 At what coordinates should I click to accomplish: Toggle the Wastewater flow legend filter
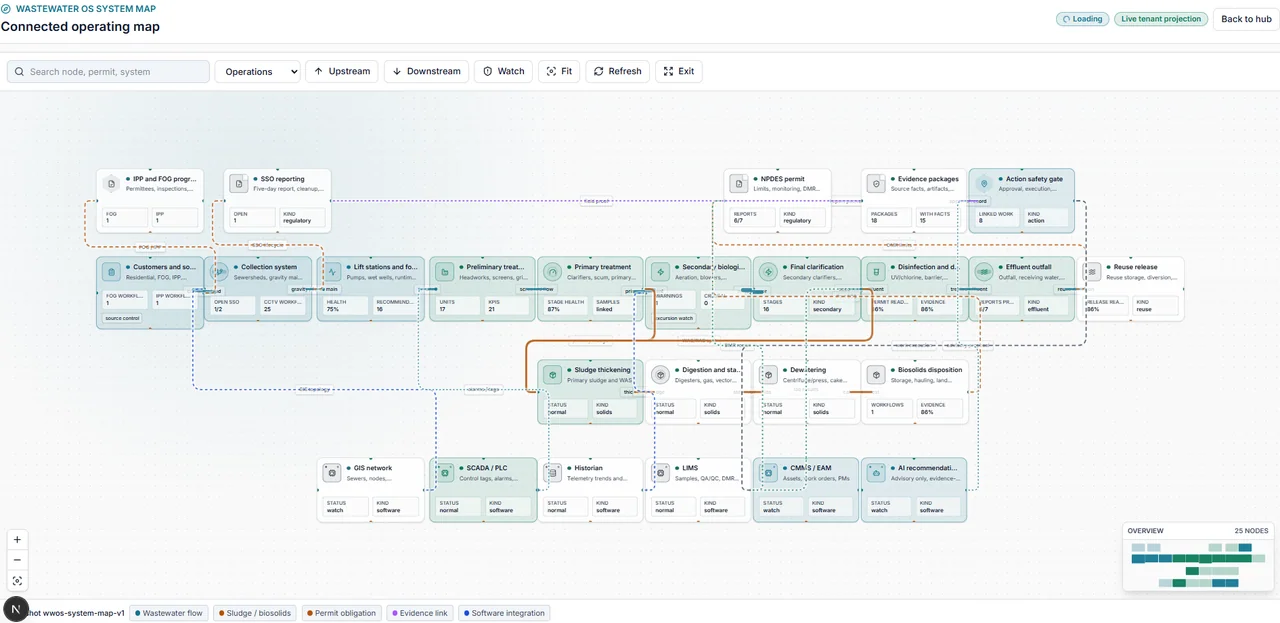click(x=170, y=613)
